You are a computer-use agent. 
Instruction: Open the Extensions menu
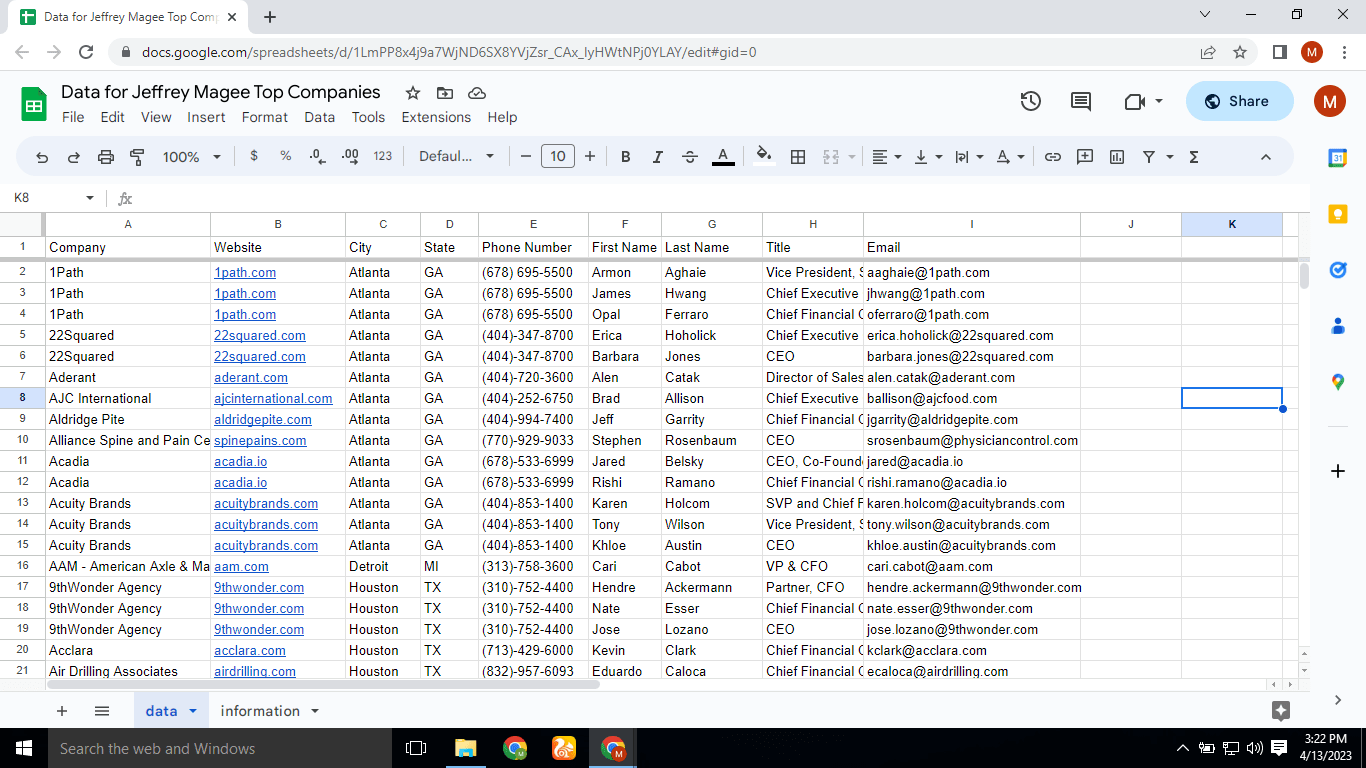(436, 117)
